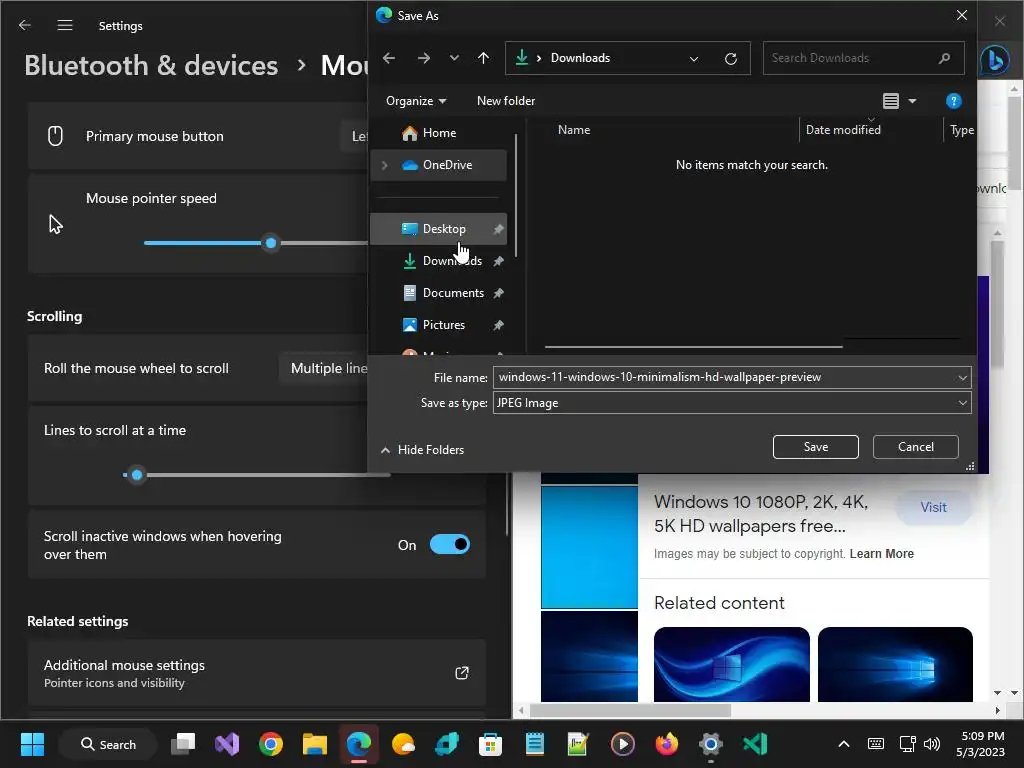Image resolution: width=1024 pixels, height=768 pixels.
Task: Open Bing chat icon in Edge
Action: 995,61
